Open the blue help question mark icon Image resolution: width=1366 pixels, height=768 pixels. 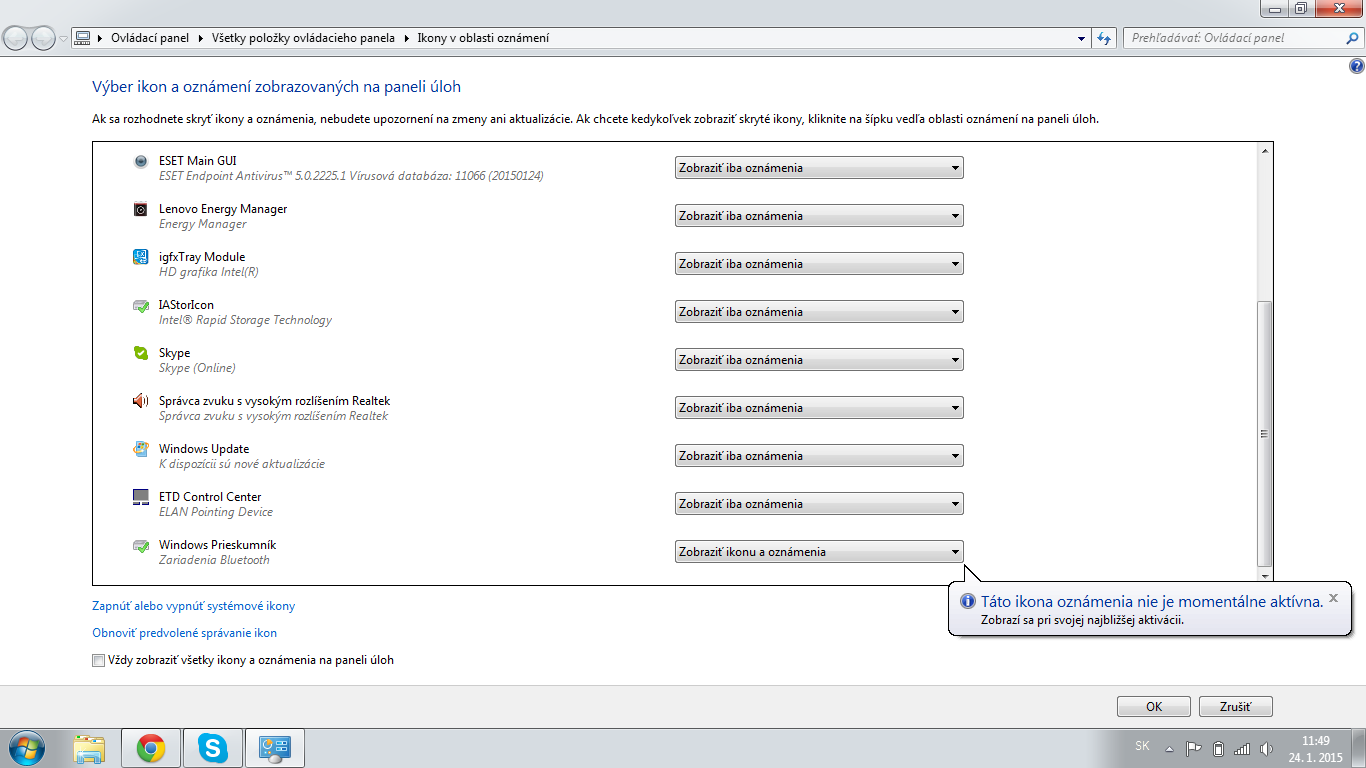pos(1356,67)
